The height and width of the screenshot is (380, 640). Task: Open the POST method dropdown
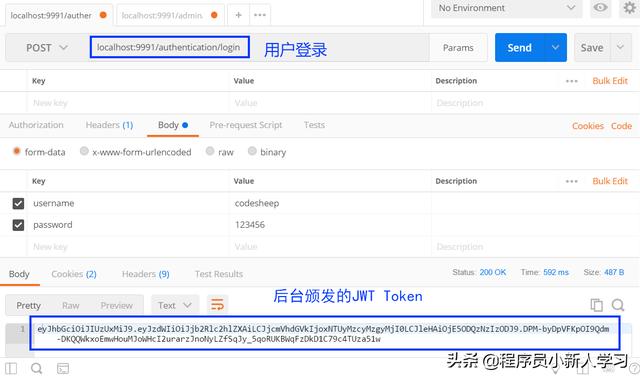pyautogui.click(x=47, y=48)
